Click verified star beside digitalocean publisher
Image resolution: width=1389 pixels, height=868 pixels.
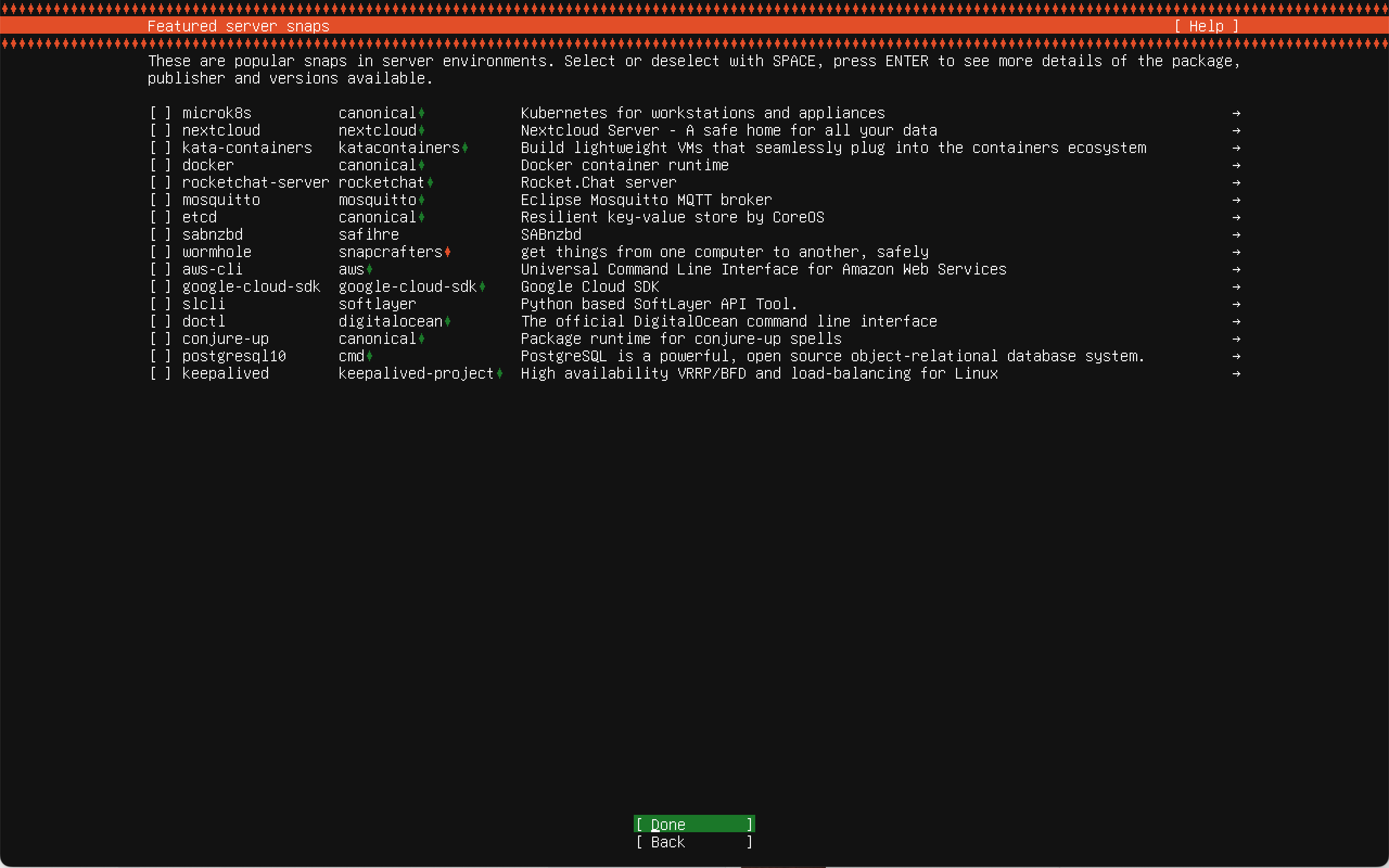[x=448, y=322]
